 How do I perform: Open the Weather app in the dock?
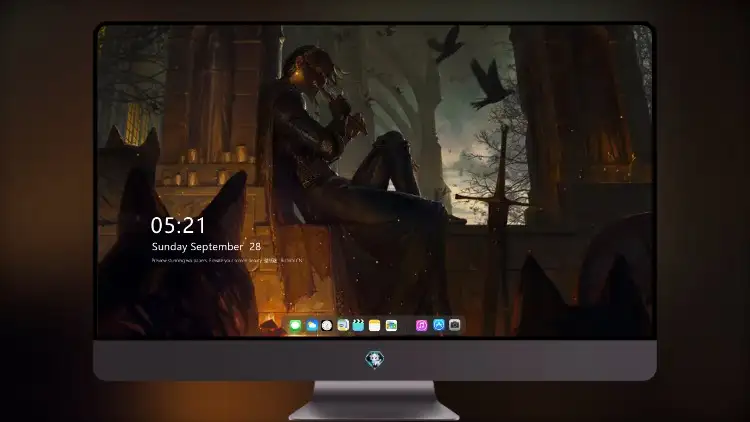[x=311, y=325]
